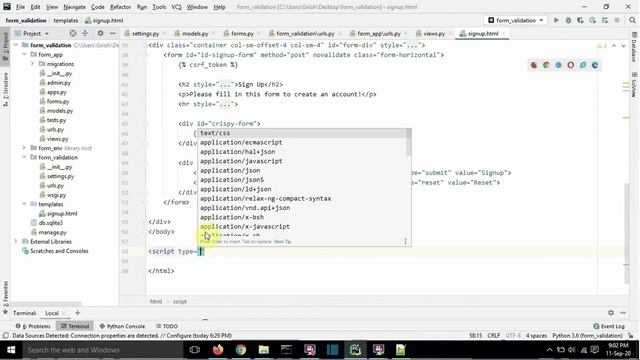The image size is (640, 360).
Task: Preview page in Edge browser icon
Action: (x=595, y=65)
